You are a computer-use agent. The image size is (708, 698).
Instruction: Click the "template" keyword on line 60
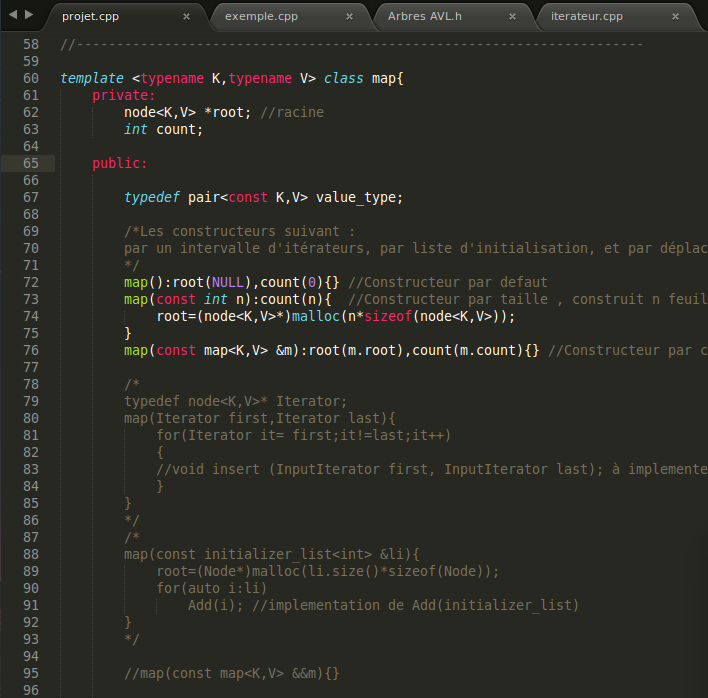92,78
